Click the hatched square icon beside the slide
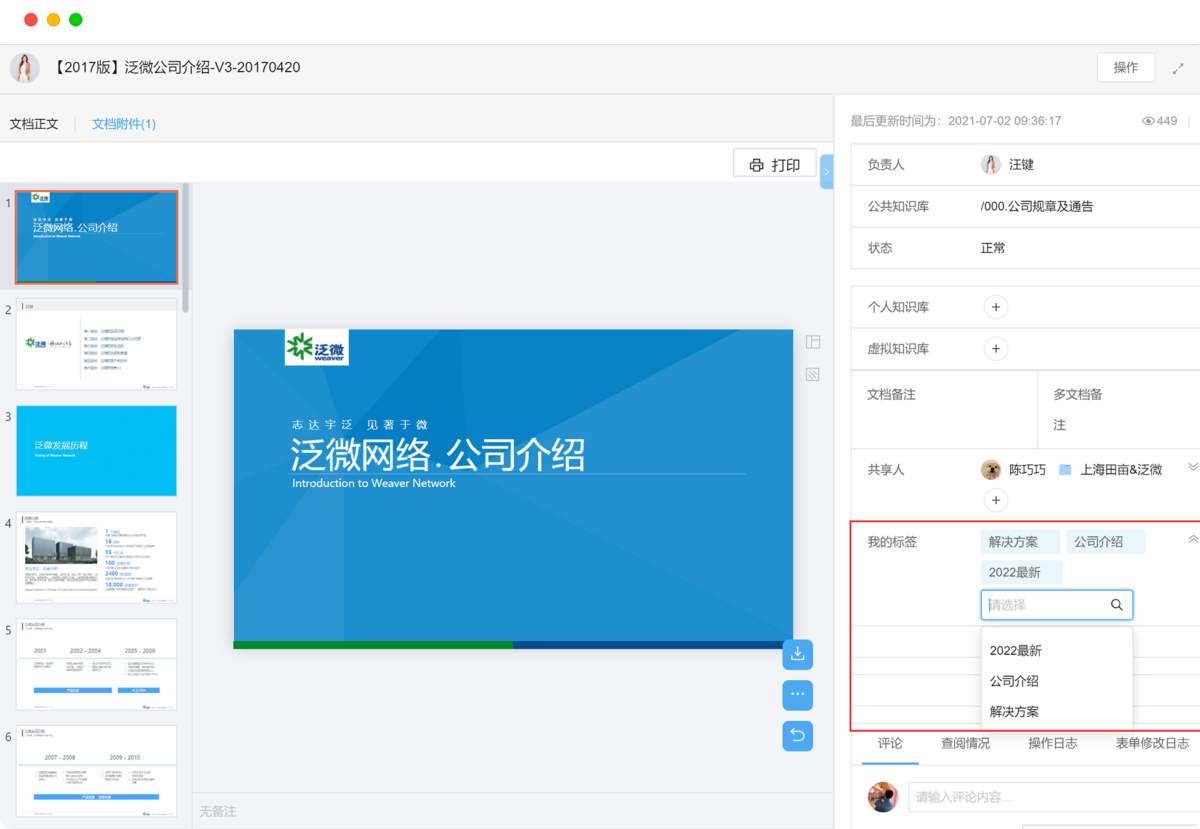The width and height of the screenshot is (1200, 829). 813,375
